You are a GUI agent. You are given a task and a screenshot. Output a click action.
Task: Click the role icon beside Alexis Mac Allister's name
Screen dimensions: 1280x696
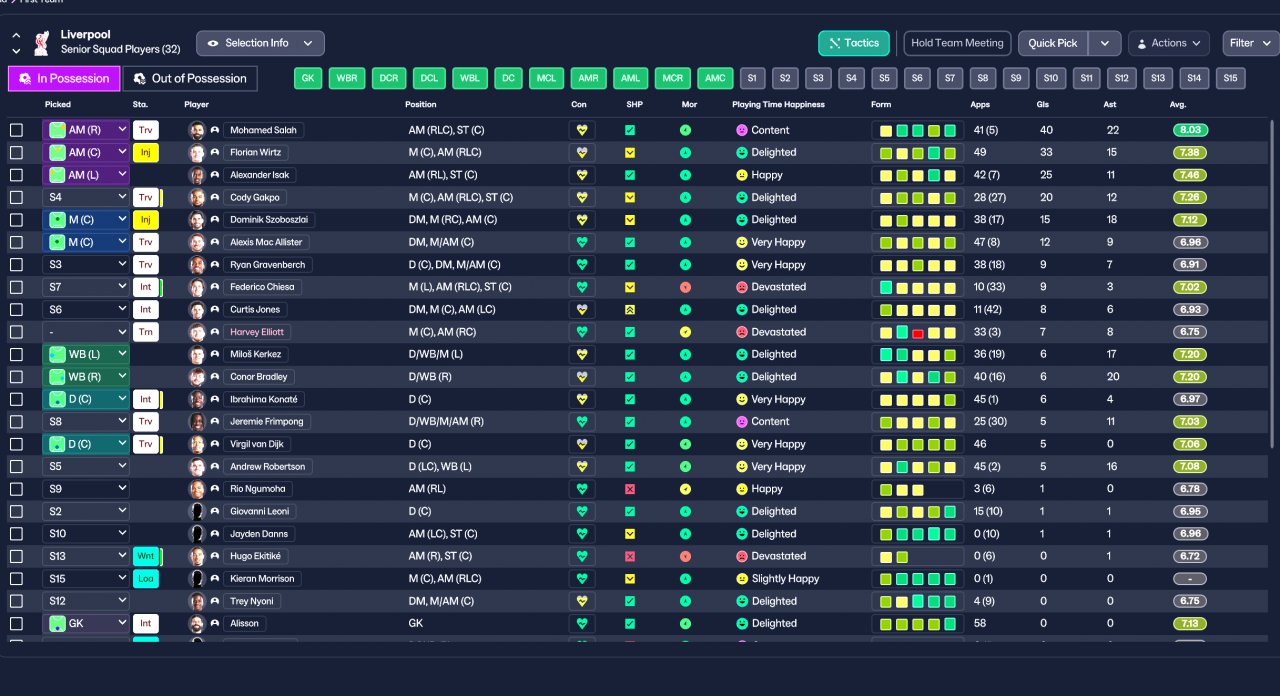(x=215, y=243)
